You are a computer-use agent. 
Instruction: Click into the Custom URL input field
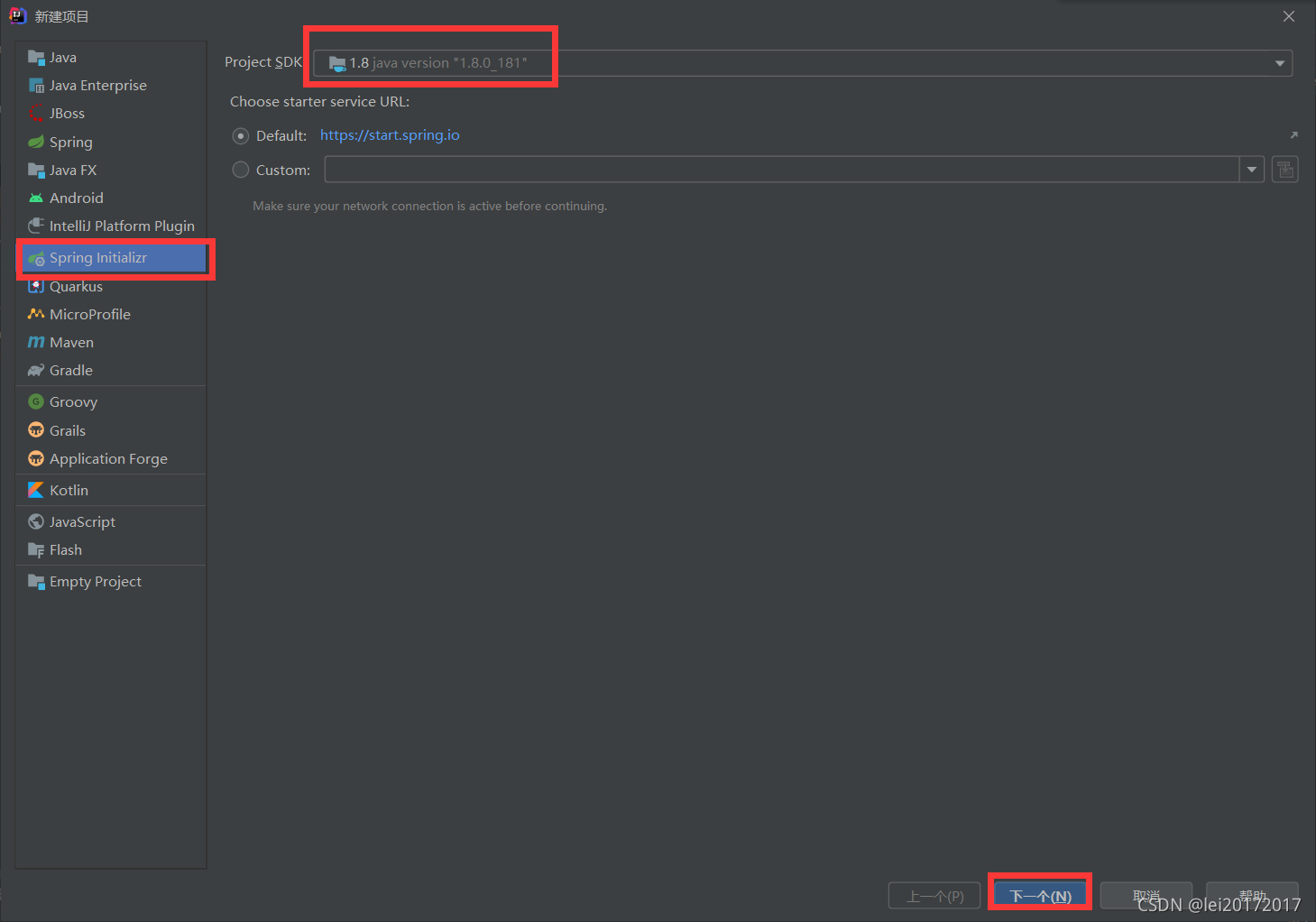click(x=782, y=170)
